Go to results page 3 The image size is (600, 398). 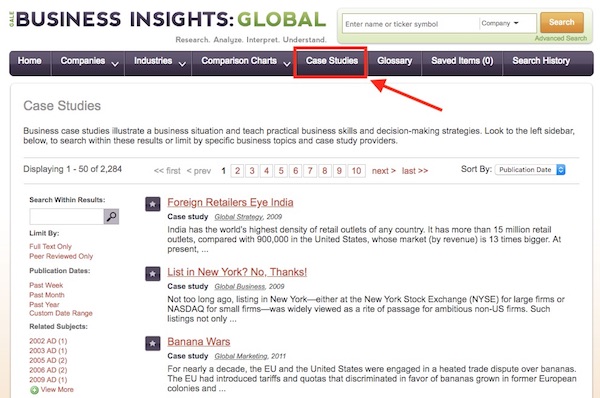(252, 171)
